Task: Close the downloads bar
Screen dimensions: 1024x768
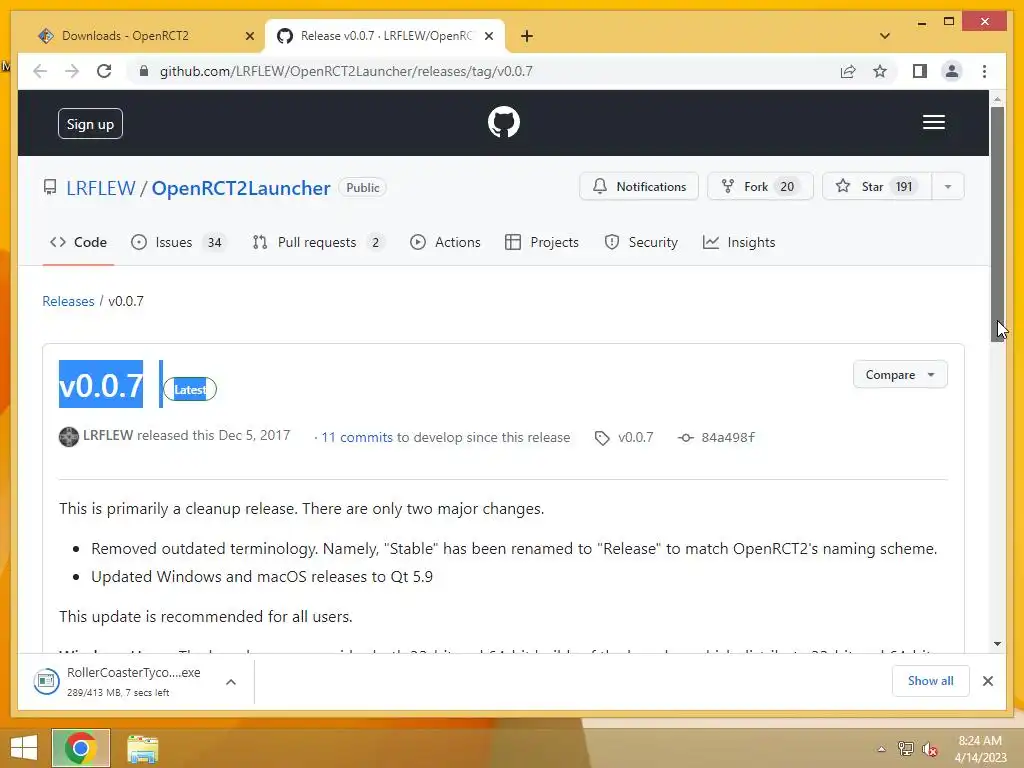Action: coord(987,681)
